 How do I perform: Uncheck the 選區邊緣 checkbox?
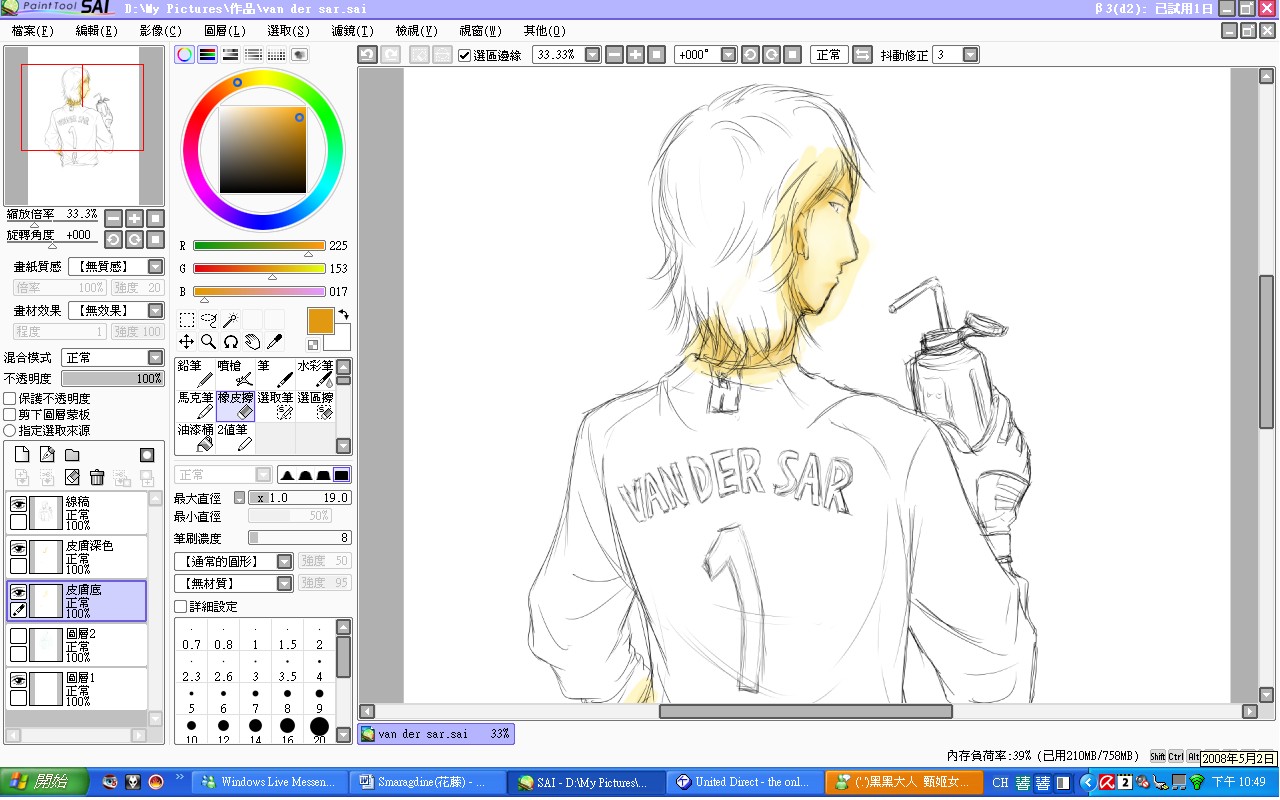point(465,55)
